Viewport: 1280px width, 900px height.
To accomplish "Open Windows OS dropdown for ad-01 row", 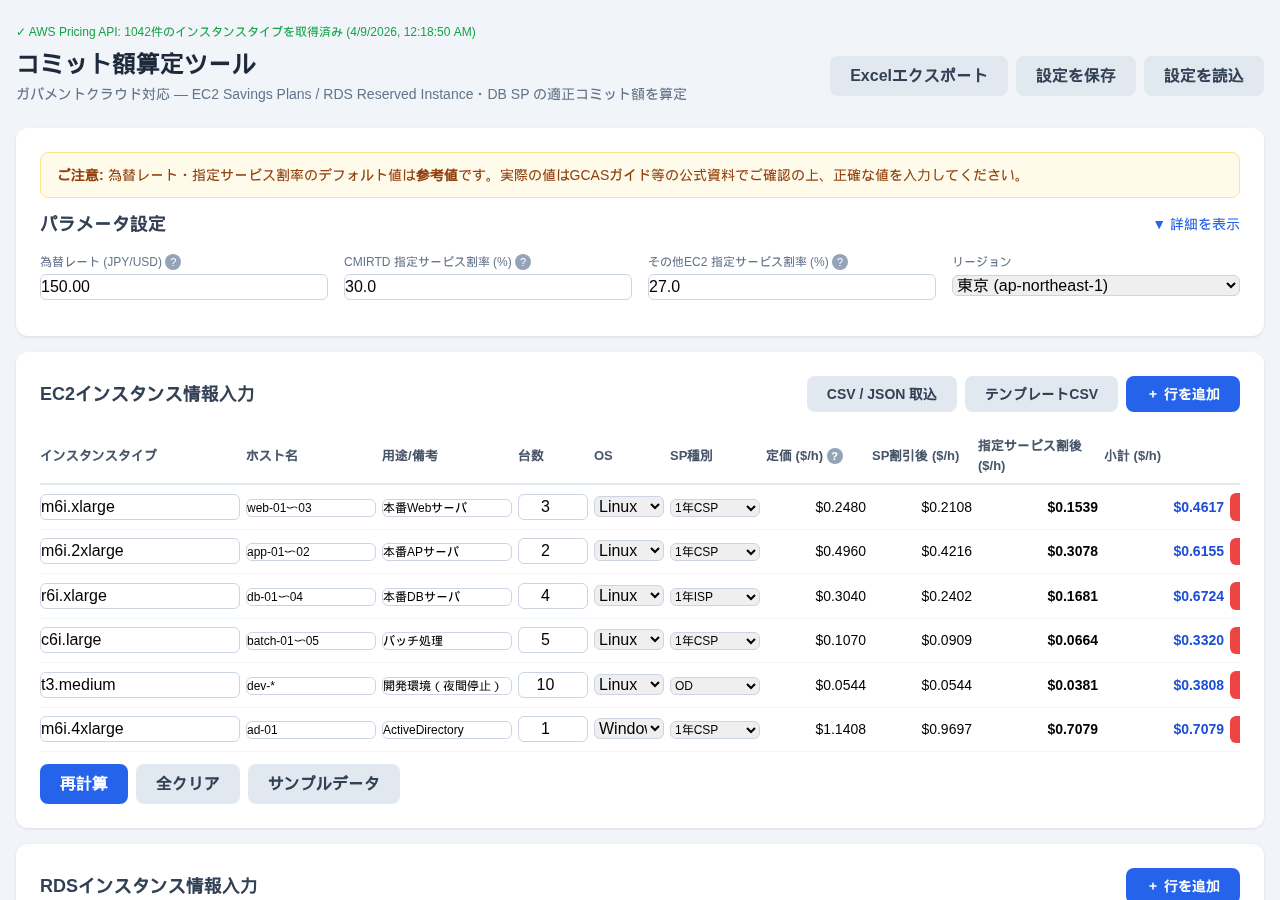I will click(629, 729).
